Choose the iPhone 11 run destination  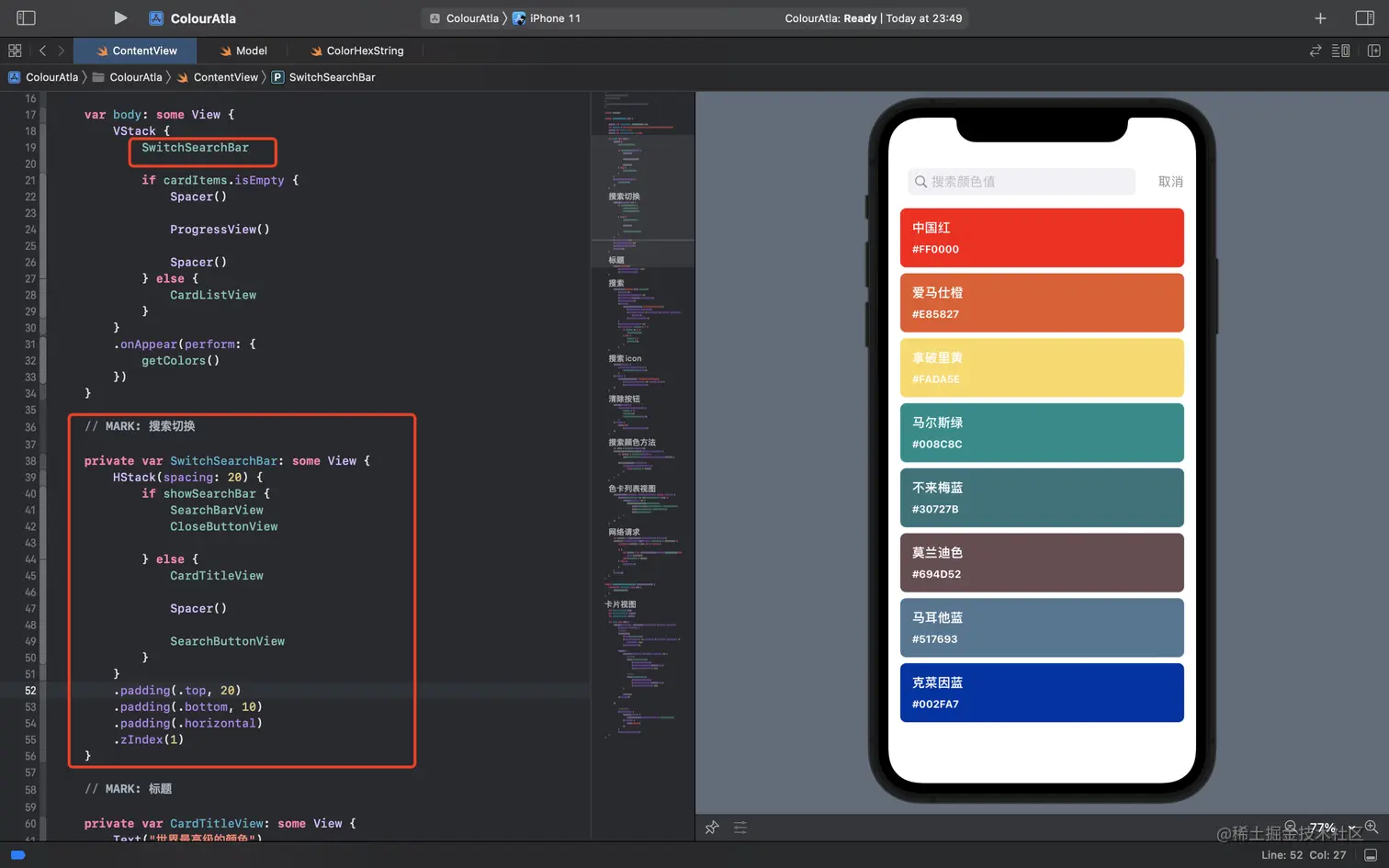(547, 17)
